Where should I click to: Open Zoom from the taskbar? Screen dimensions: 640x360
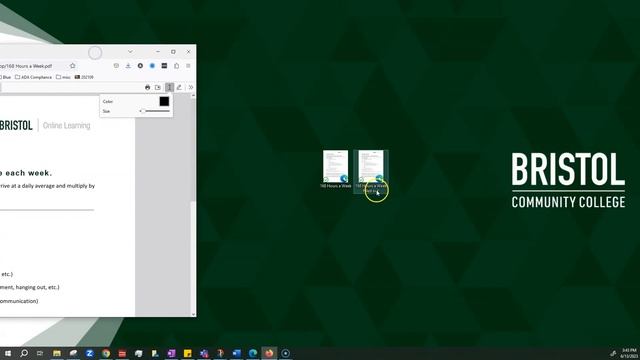[x=89, y=353]
